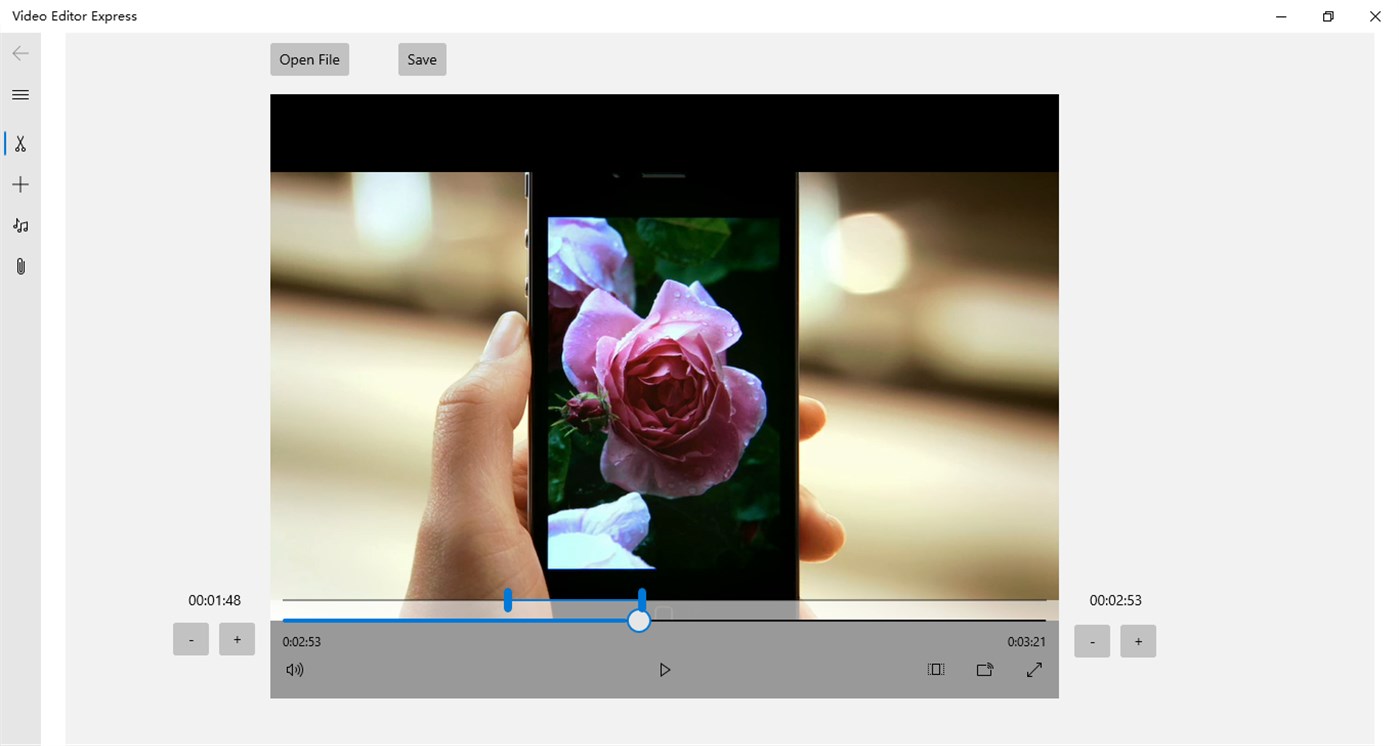
Task: Increase trim end time with plus button
Action: [1138, 641]
